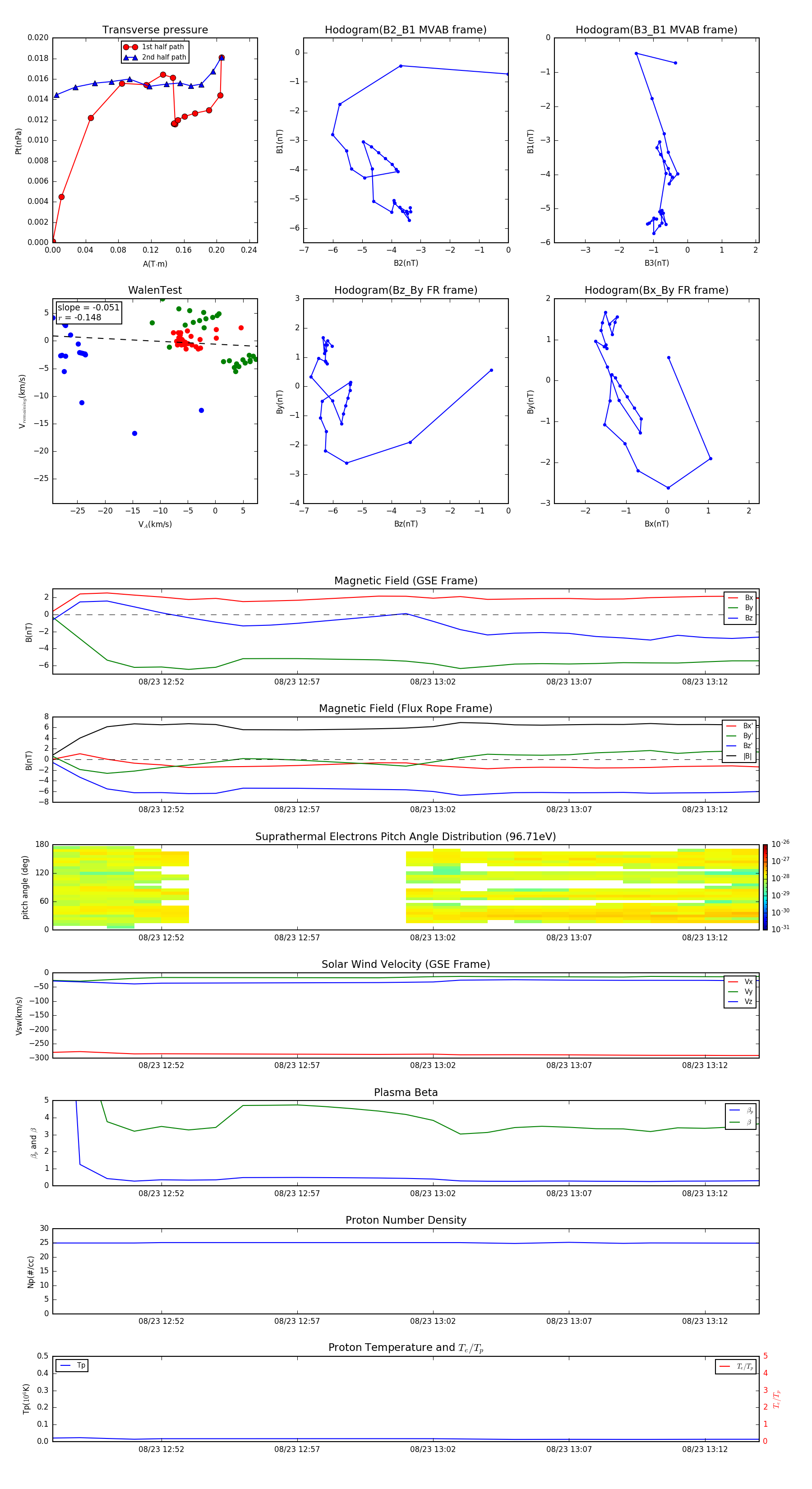The image size is (812, 1489).
Task: Select the red Te/Tp legend entry
Action: pos(736,1366)
